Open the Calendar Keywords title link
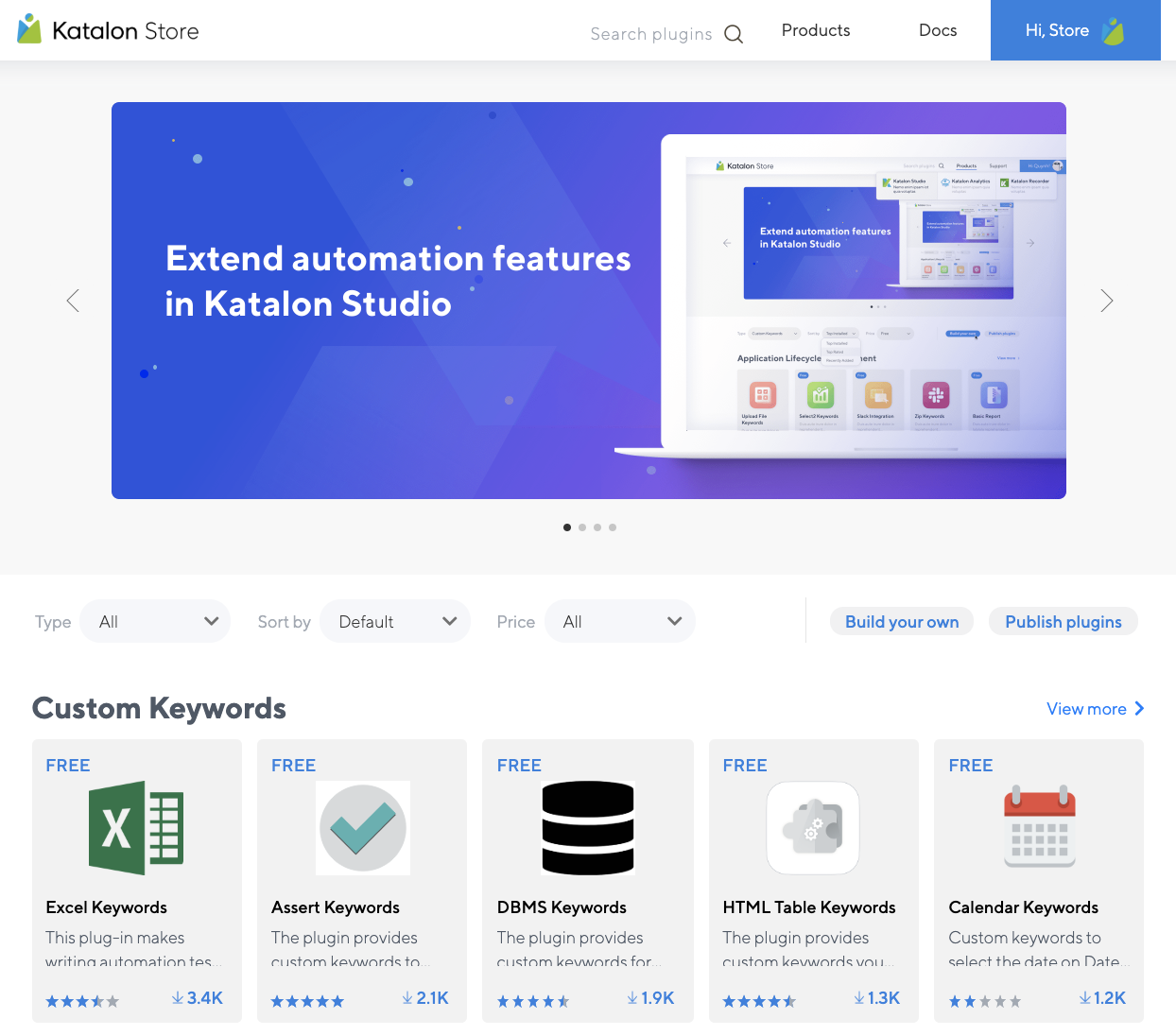Image resolution: width=1176 pixels, height=1036 pixels. [x=1023, y=907]
